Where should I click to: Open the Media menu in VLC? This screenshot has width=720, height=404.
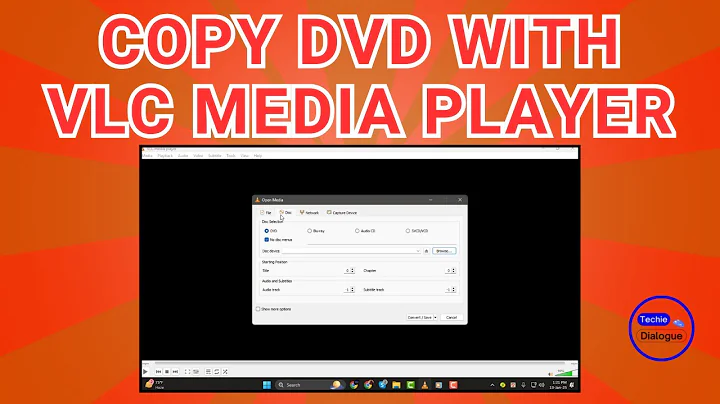[x=147, y=156]
